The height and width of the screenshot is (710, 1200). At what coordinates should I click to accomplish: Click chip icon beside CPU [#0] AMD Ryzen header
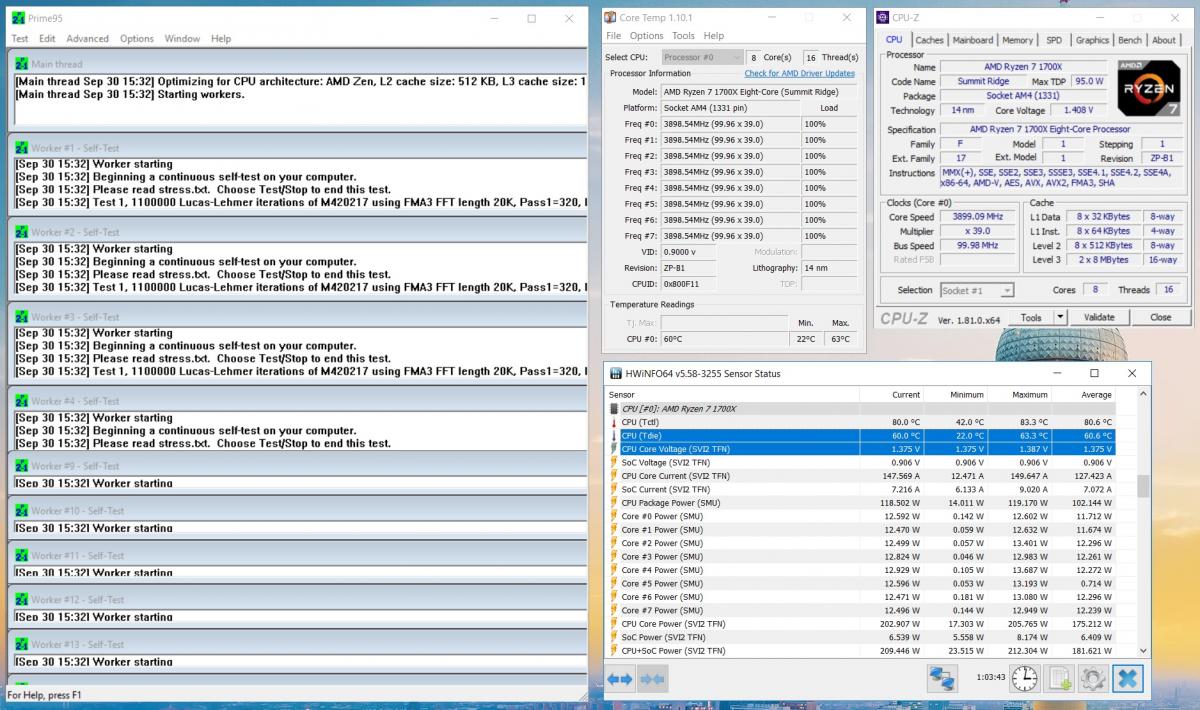tap(614, 409)
